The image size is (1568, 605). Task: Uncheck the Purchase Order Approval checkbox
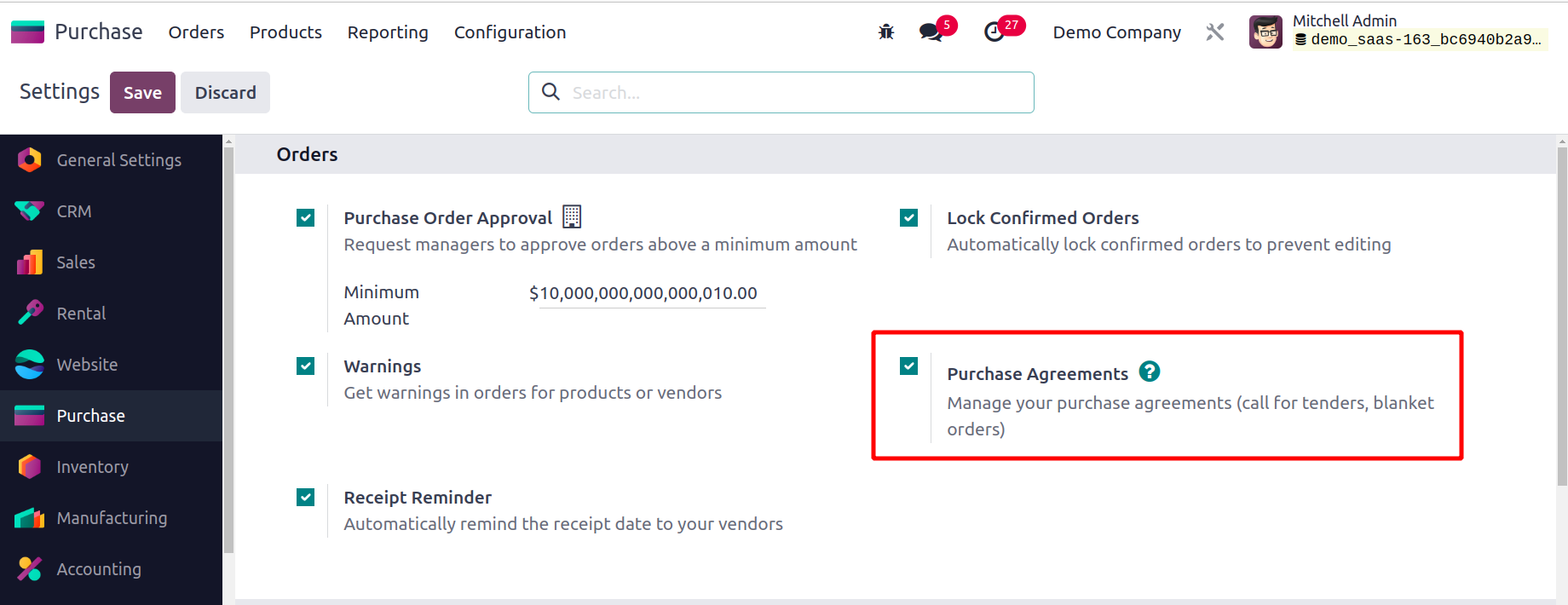306,218
